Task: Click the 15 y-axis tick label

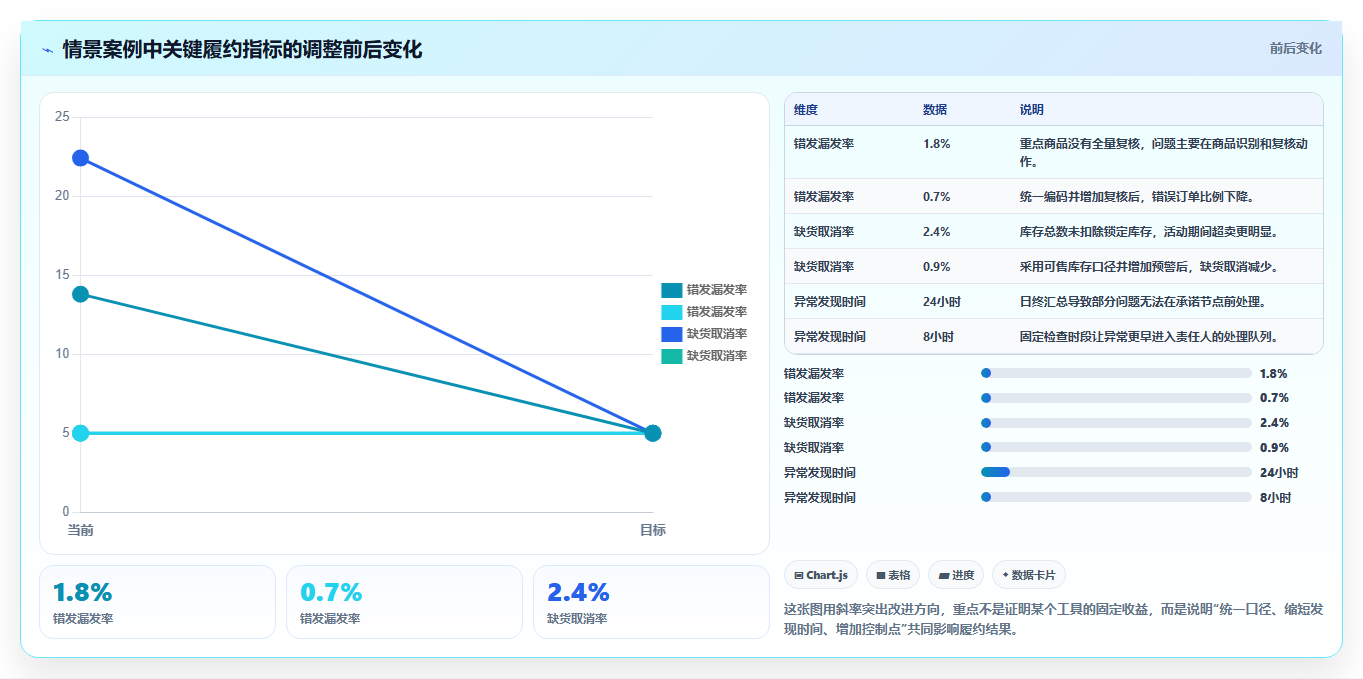Action: [x=62, y=275]
